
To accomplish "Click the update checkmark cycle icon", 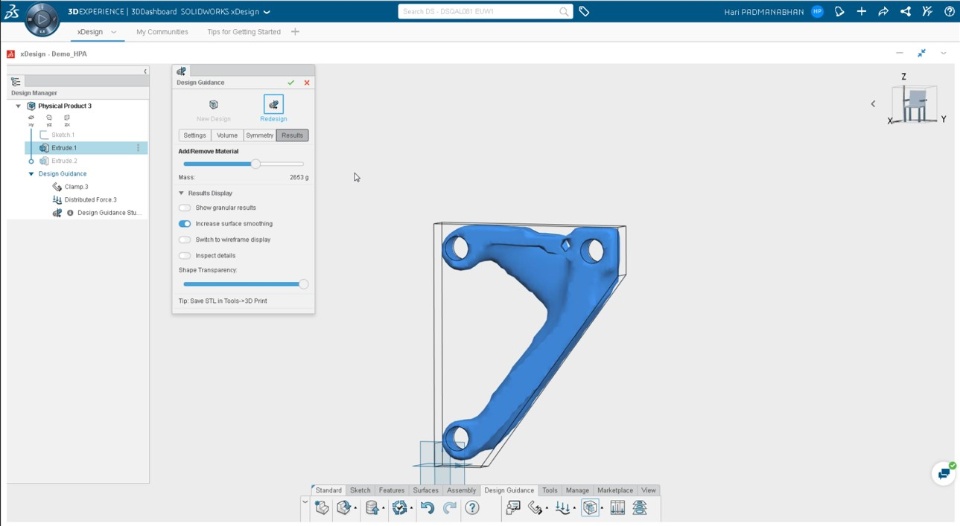I will point(399,508).
